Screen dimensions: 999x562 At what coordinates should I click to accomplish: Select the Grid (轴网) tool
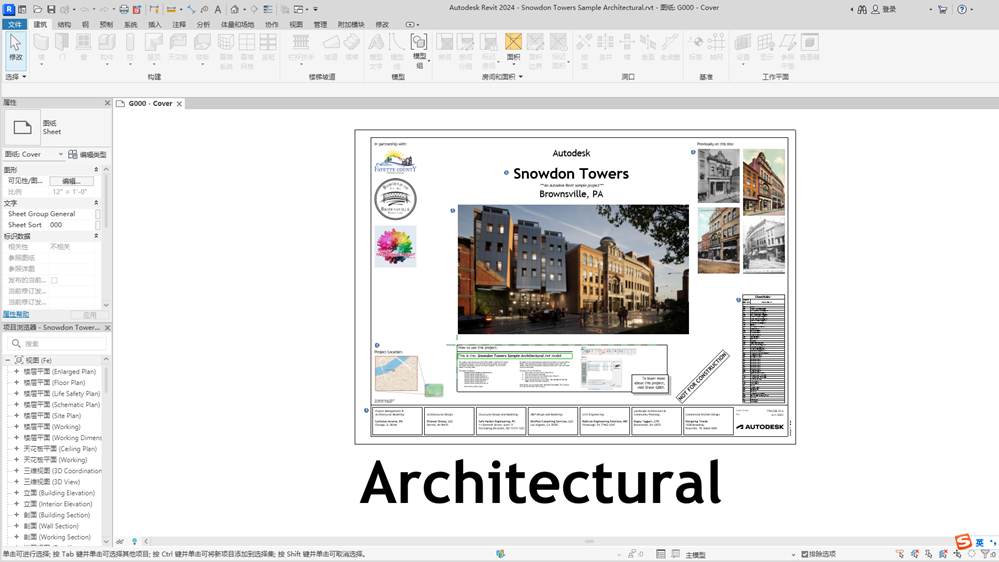(717, 48)
